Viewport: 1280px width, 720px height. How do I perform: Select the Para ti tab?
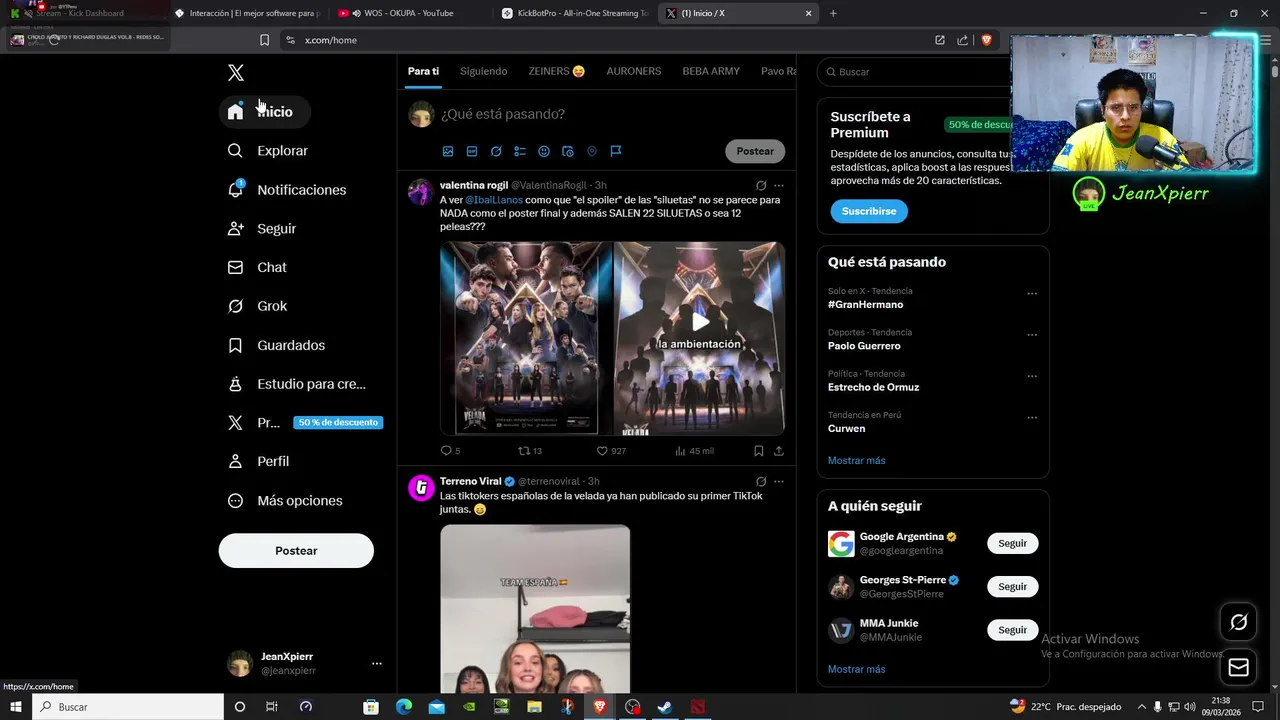point(423,71)
